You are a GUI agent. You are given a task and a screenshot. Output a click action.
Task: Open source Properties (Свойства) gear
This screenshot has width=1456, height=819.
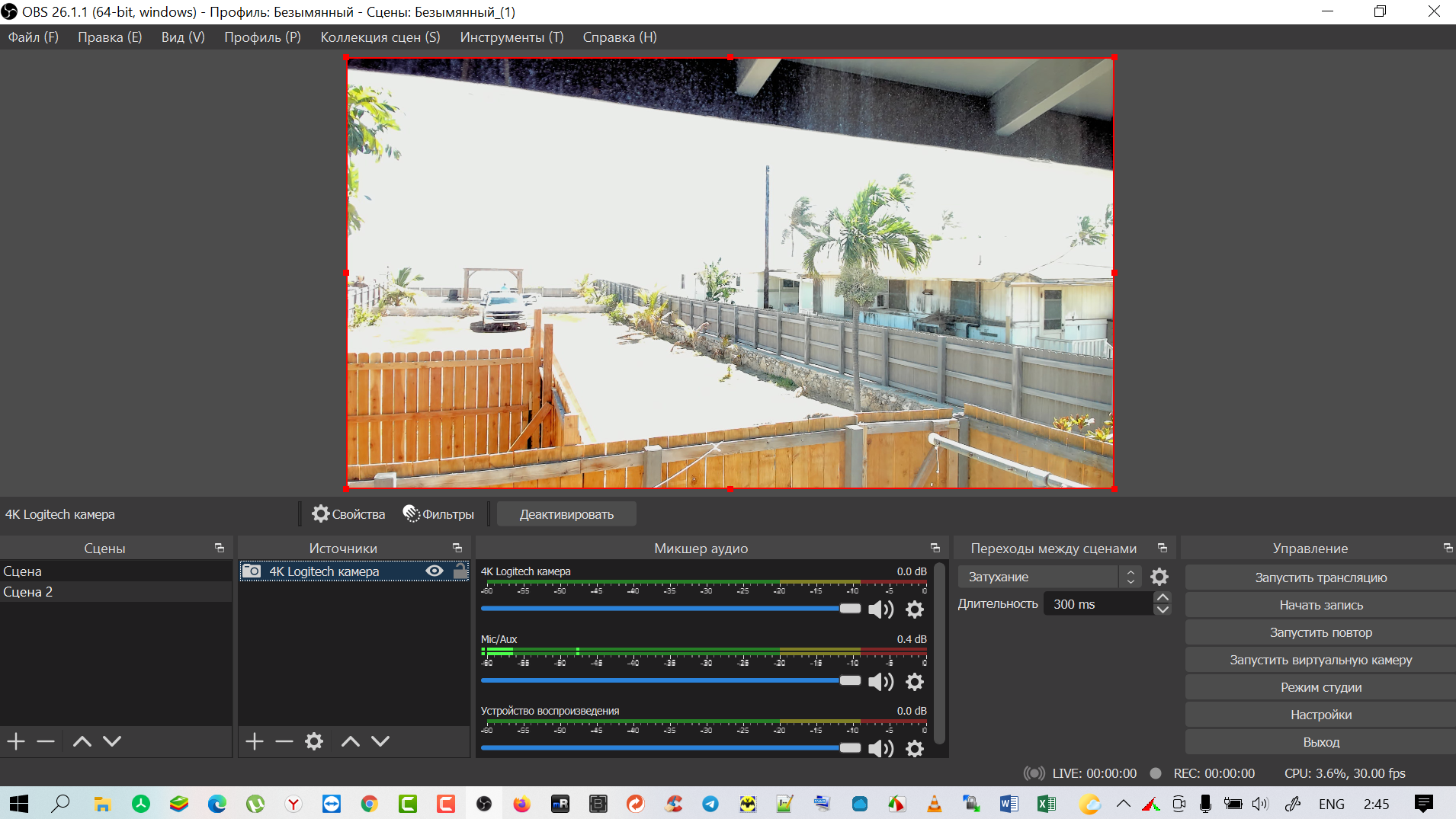click(x=348, y=514)
